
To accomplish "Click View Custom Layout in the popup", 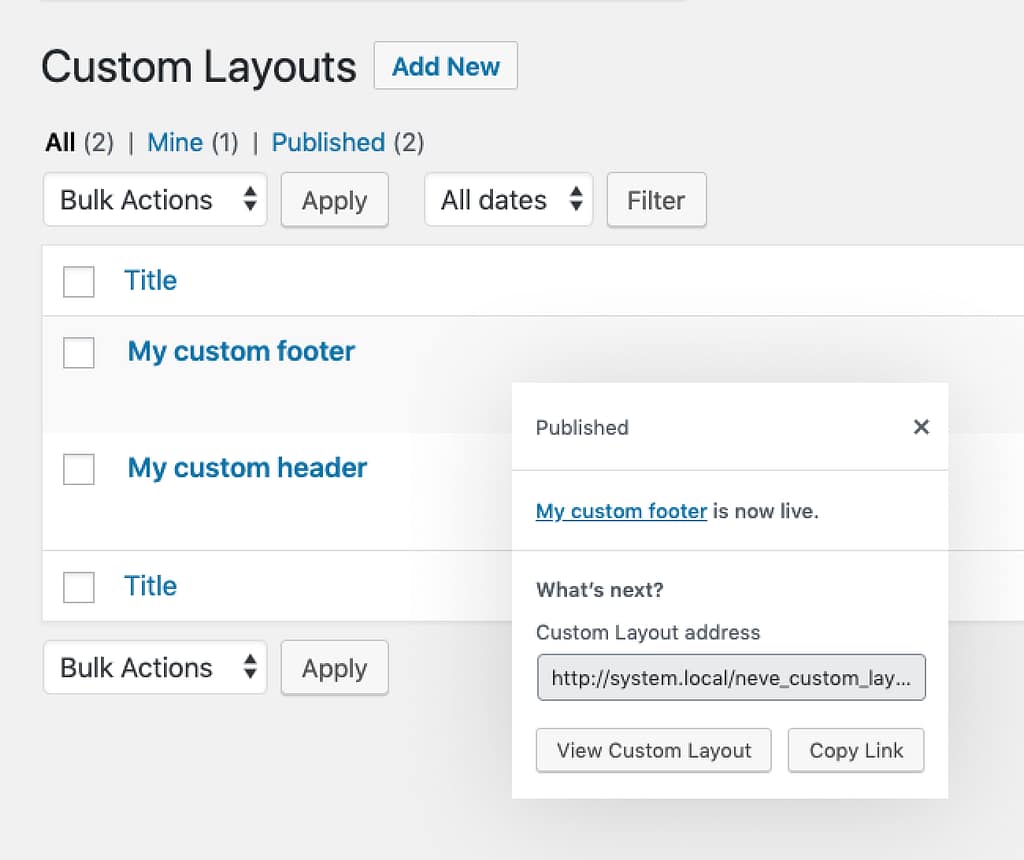I will pyautogui.click(x=653, y=750).
